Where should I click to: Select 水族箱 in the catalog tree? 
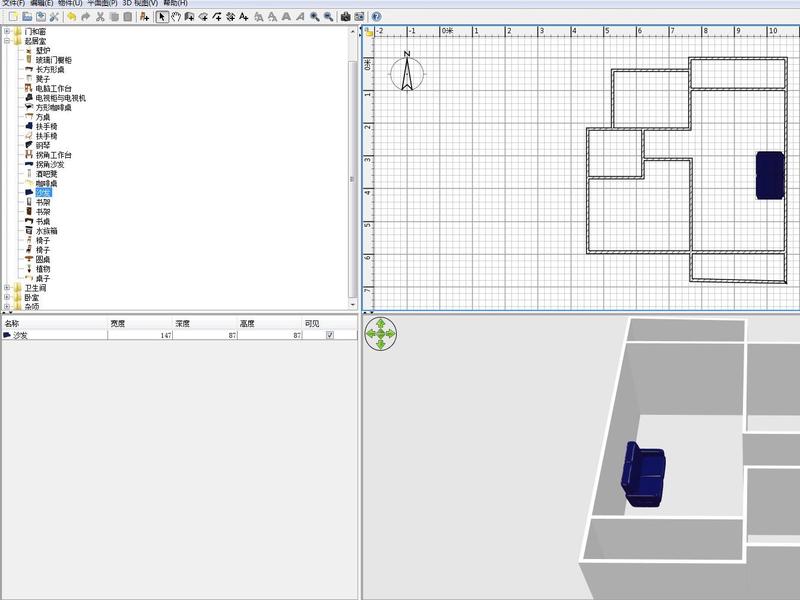pos(46,231)
